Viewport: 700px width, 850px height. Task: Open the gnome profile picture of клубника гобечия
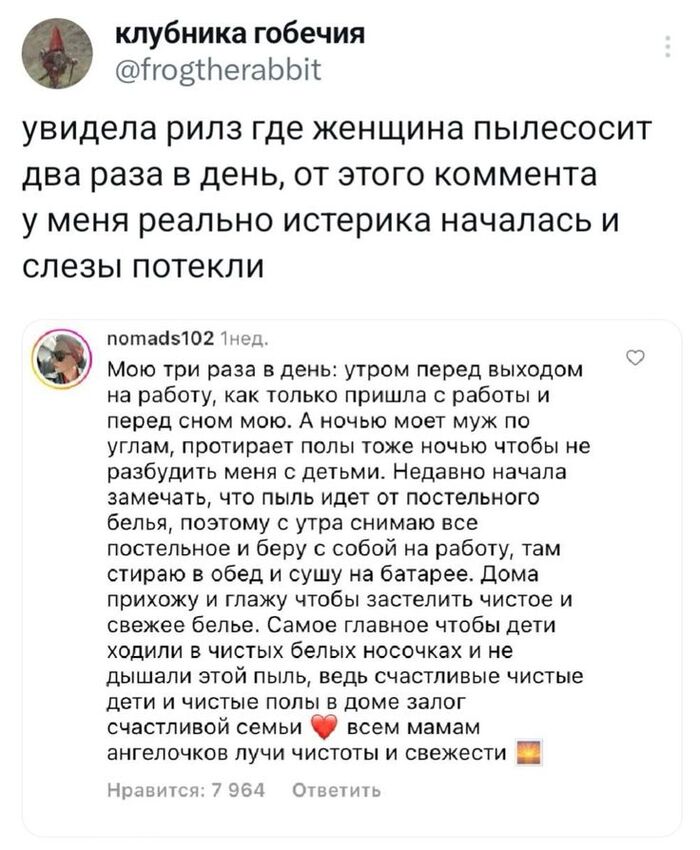[57, 55]
